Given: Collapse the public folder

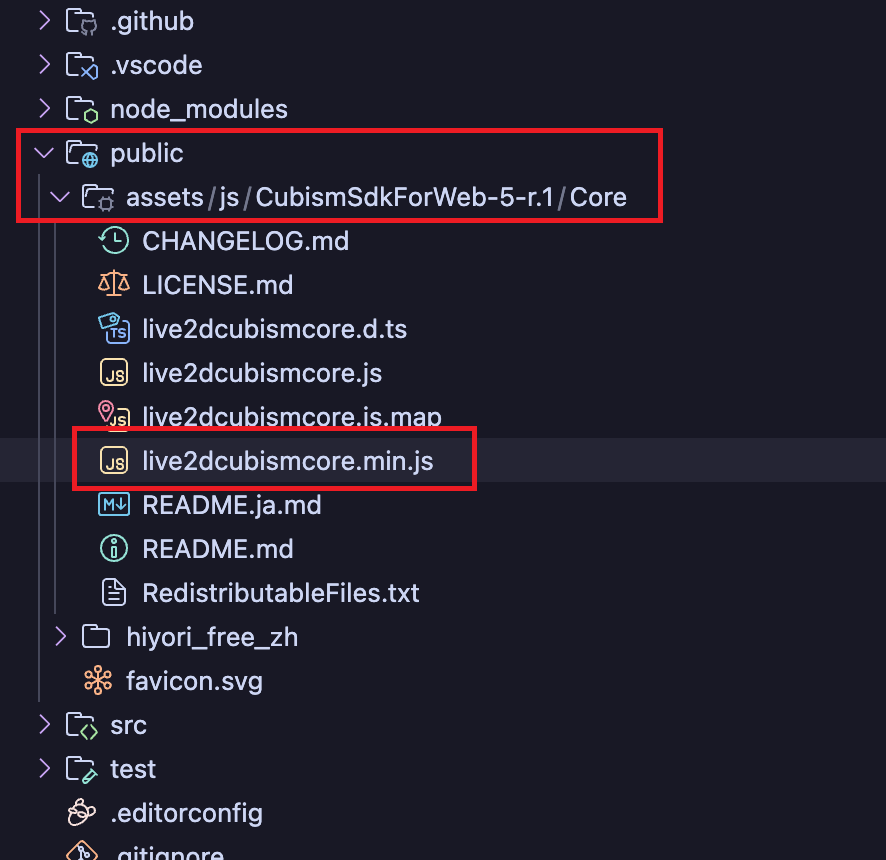Looking at the screenshot, I should [44, 153].
